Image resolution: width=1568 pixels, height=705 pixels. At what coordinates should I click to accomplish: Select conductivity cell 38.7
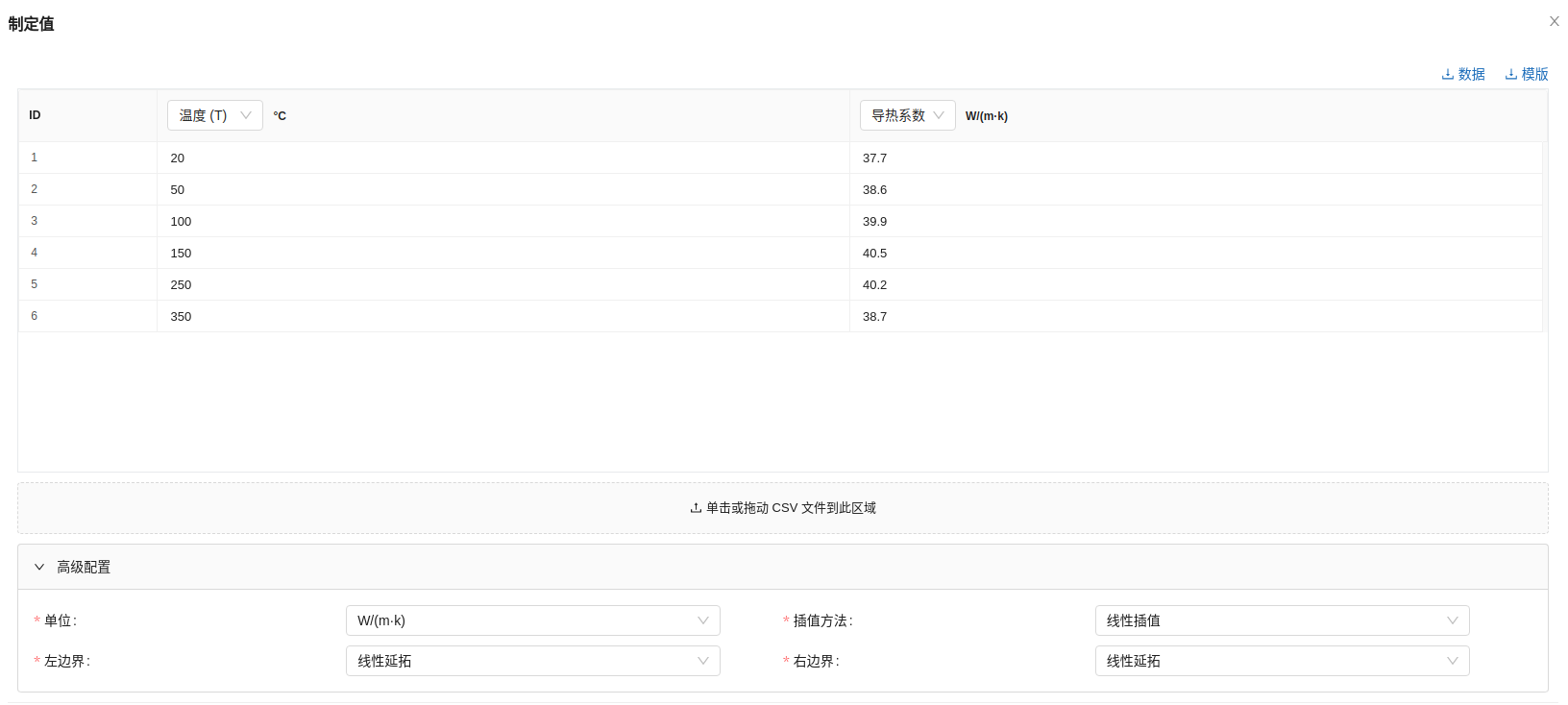(x=1196, y=316)
